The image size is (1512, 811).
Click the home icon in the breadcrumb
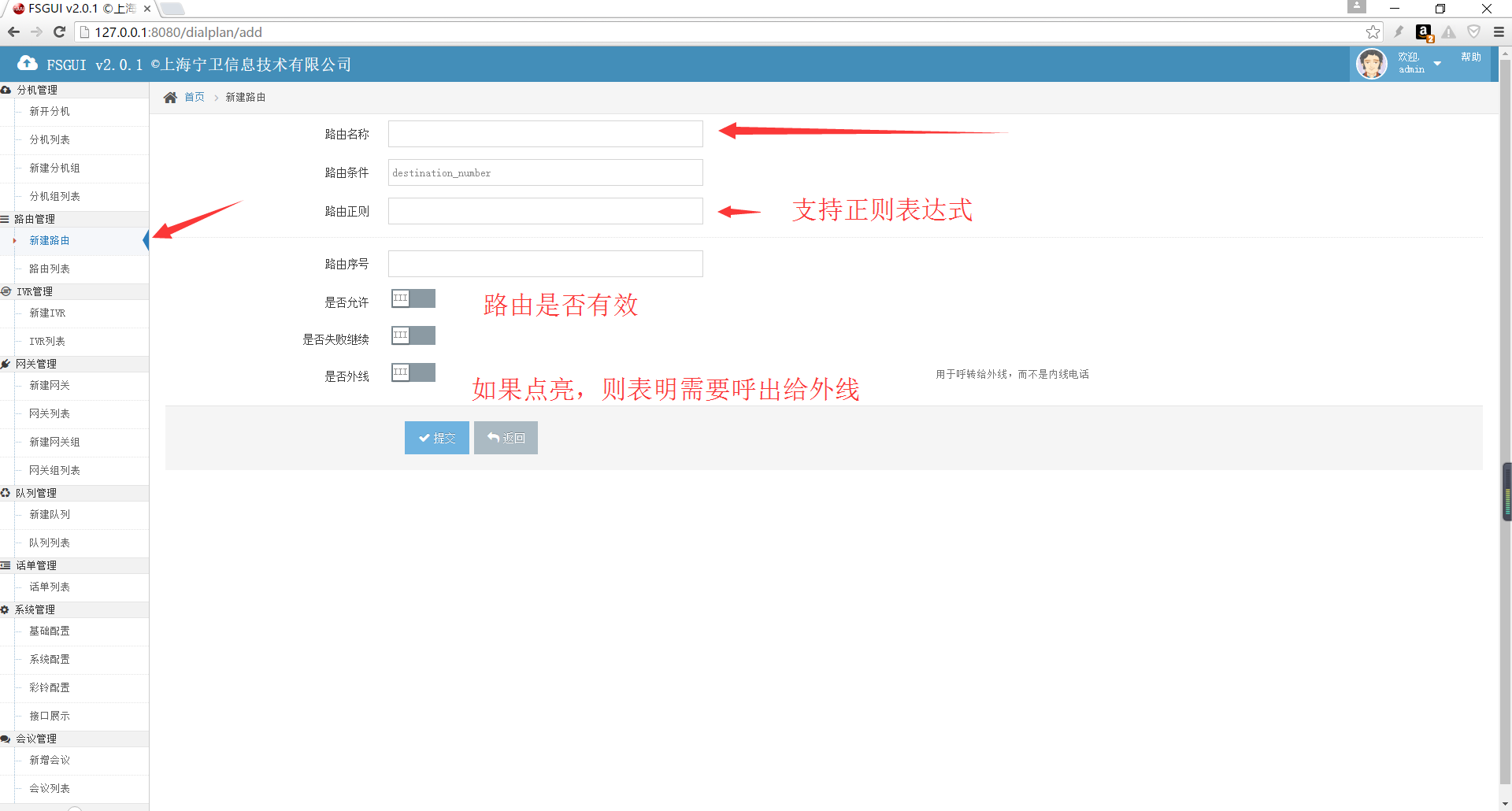(170, 98)
